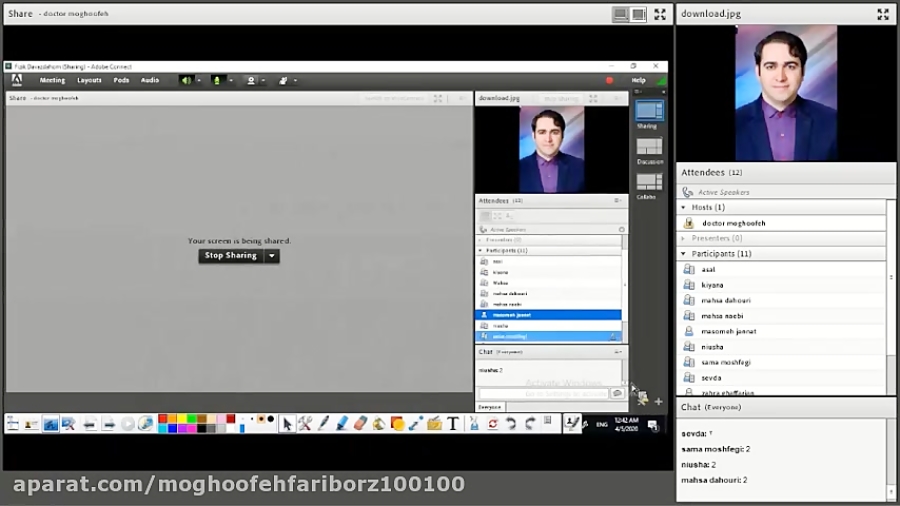Select the orange shapes tool
This screenshot has width=900, height=506.
coord(397,424)
